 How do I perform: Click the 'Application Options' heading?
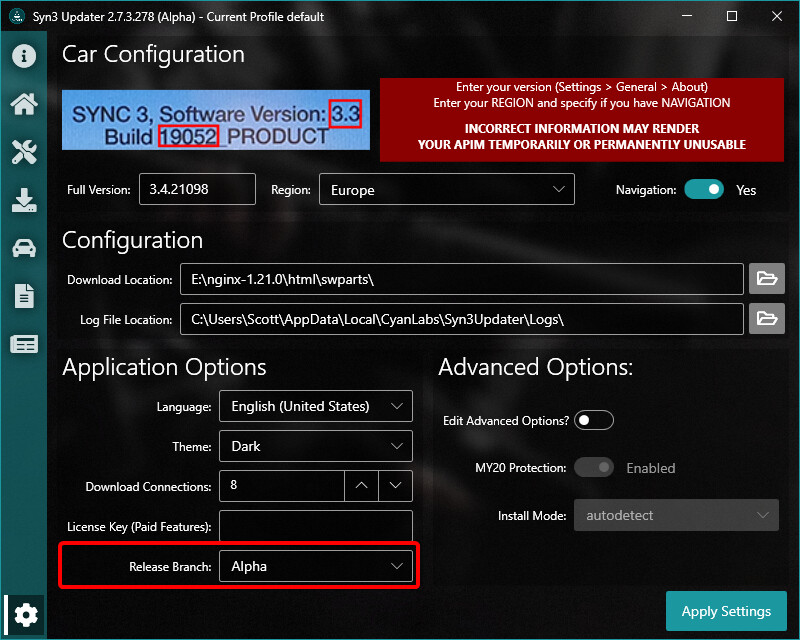pos(164,367)
